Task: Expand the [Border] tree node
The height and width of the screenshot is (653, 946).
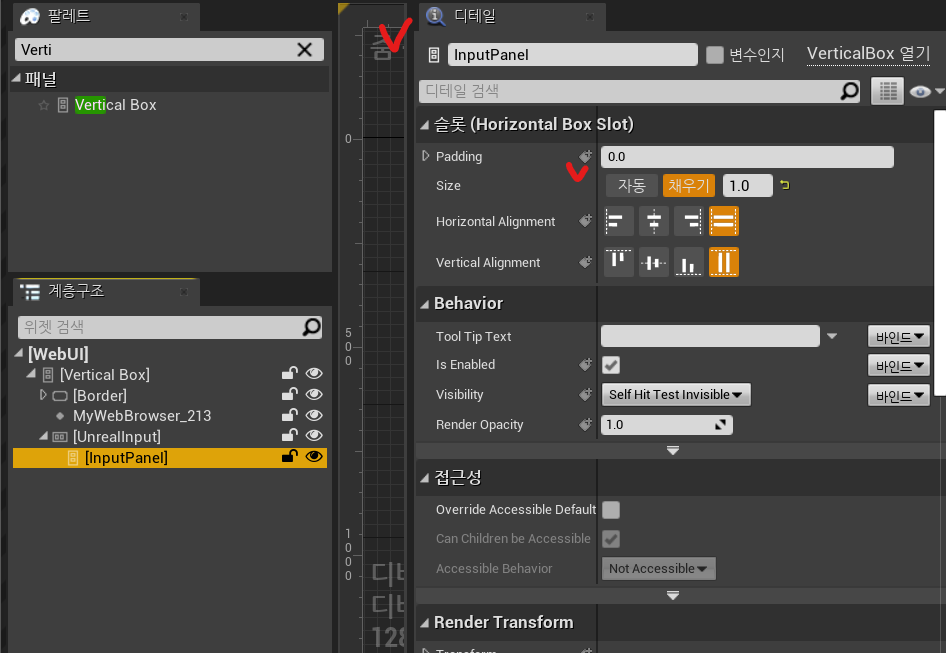Action: point(43,395)
